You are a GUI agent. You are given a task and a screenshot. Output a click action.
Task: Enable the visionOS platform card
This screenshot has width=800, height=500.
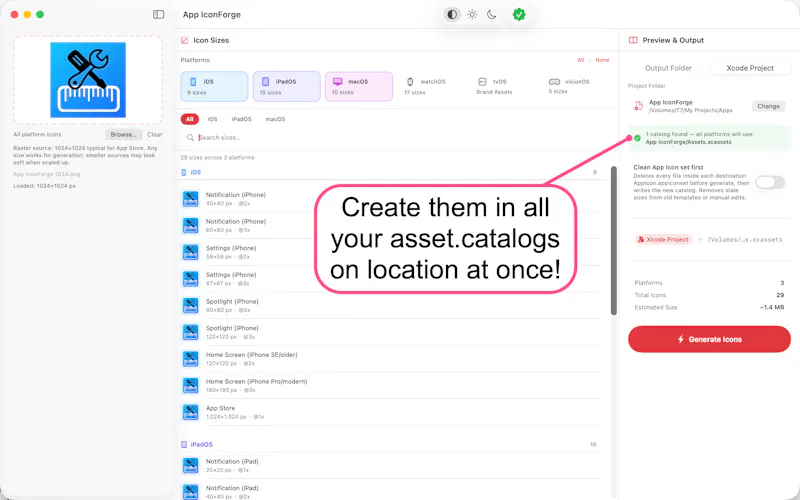576,86
